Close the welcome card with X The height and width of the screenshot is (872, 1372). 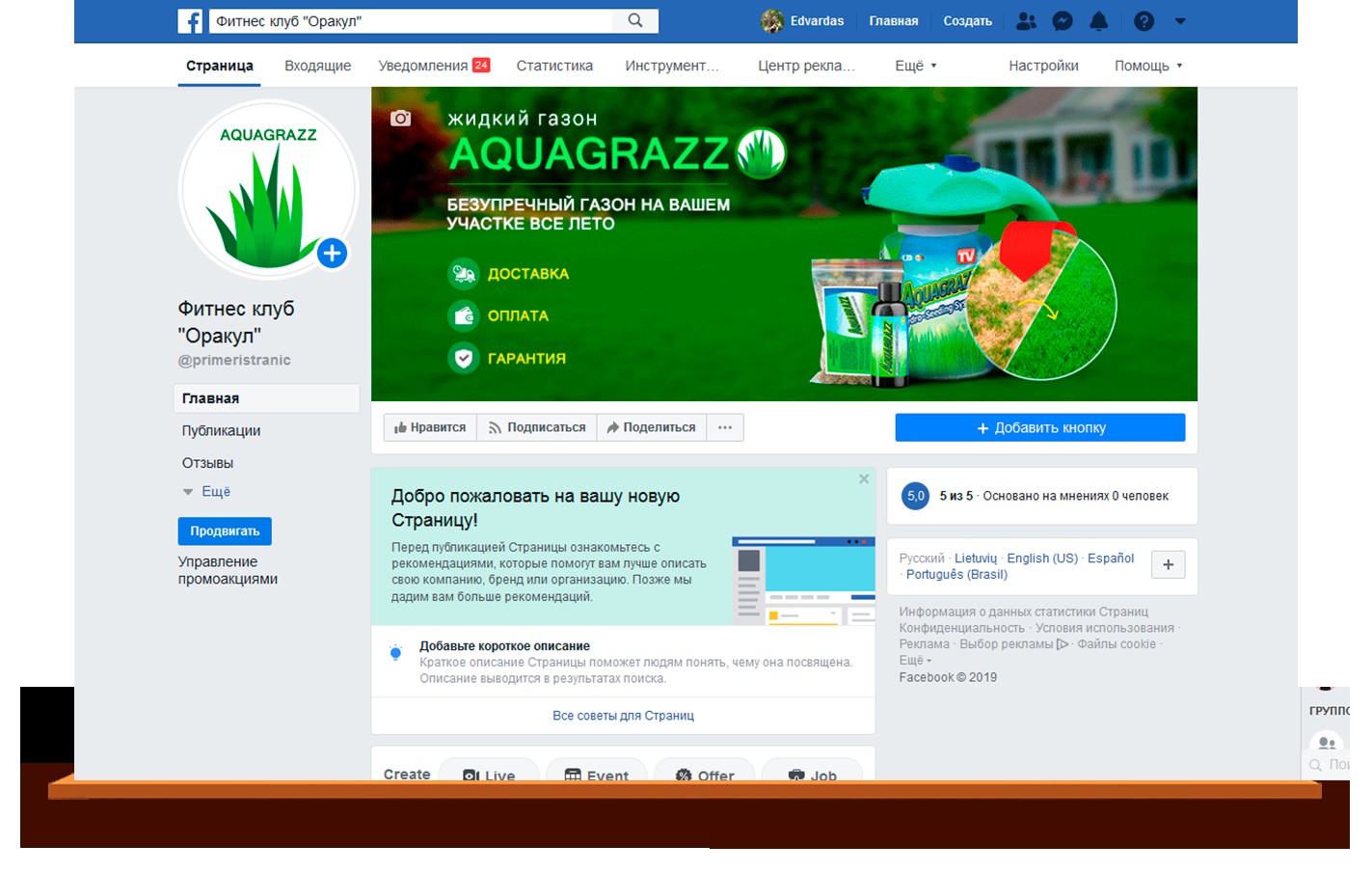click(864, 479)
